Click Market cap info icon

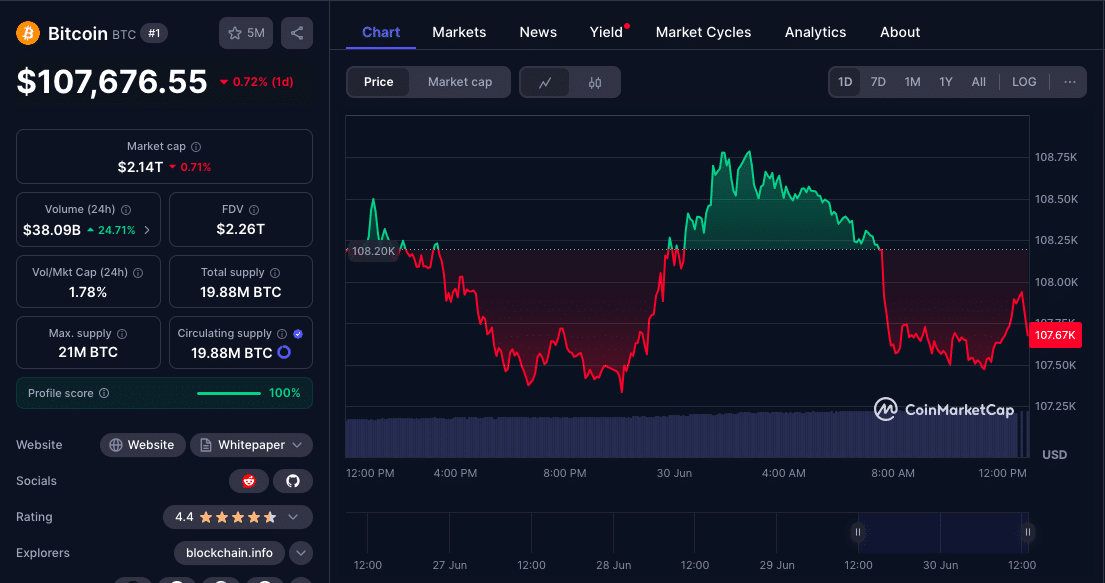click(196, 147)
